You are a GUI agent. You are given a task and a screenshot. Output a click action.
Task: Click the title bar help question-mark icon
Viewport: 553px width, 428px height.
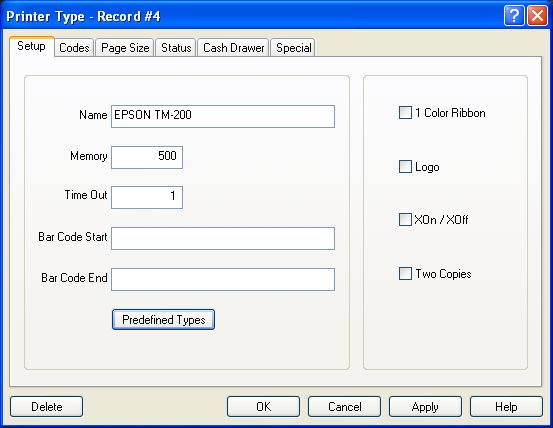(514, 16)
